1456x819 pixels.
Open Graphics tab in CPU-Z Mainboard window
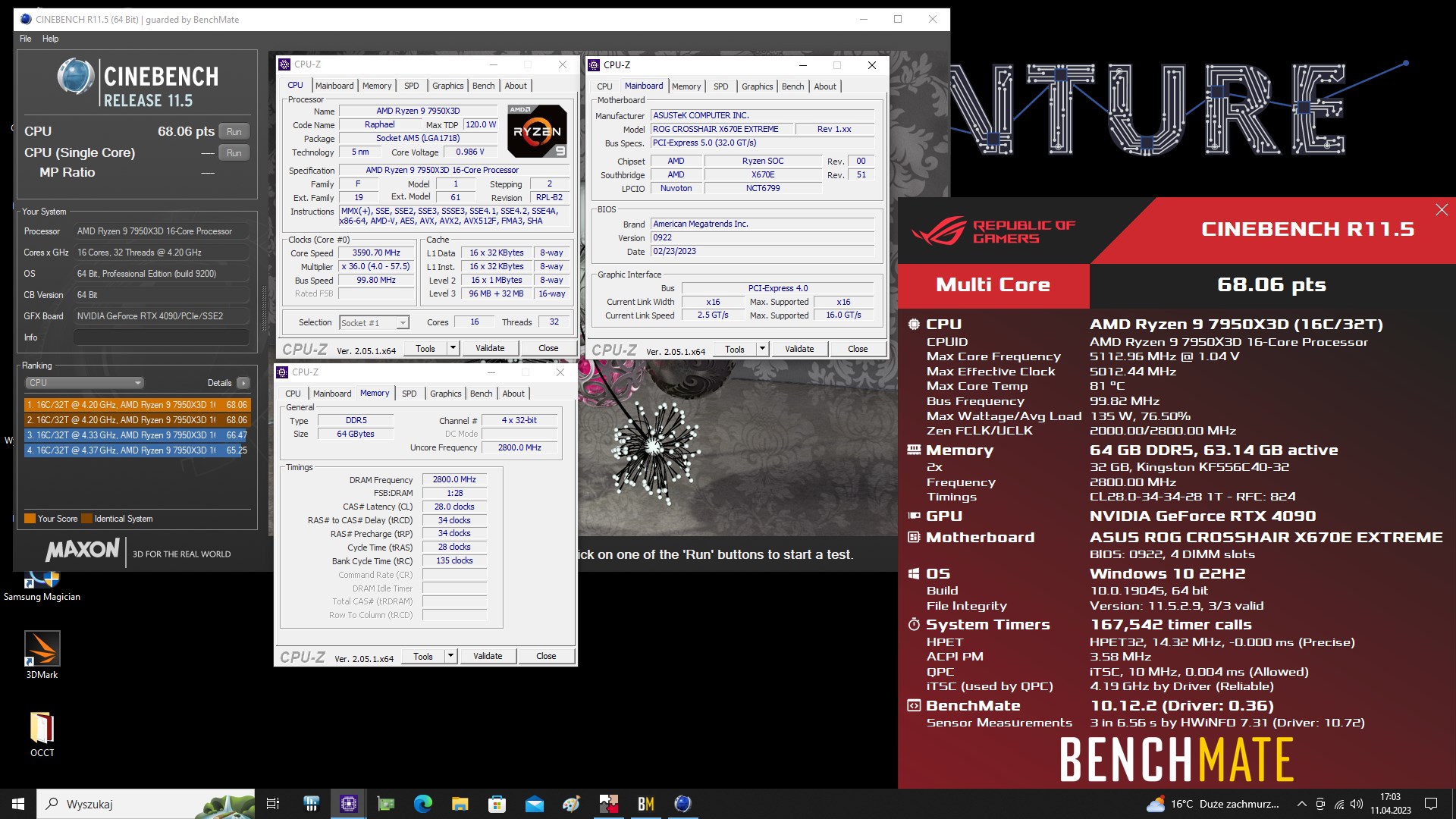(758, 86)
